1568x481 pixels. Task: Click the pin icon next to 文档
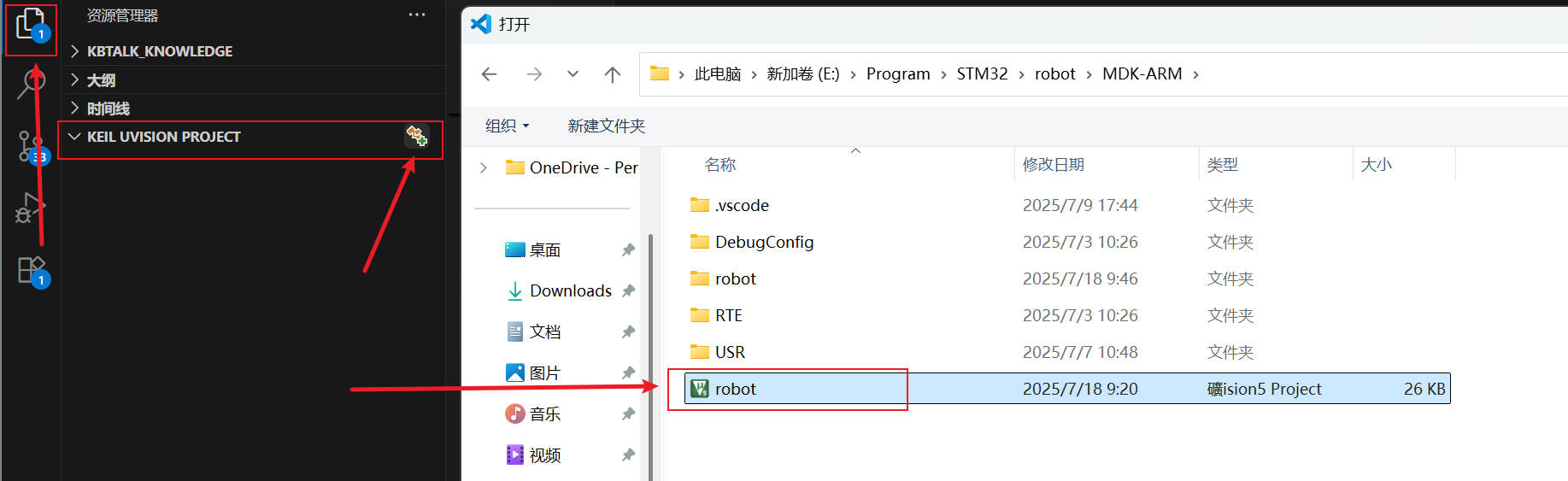click(628, 331)
